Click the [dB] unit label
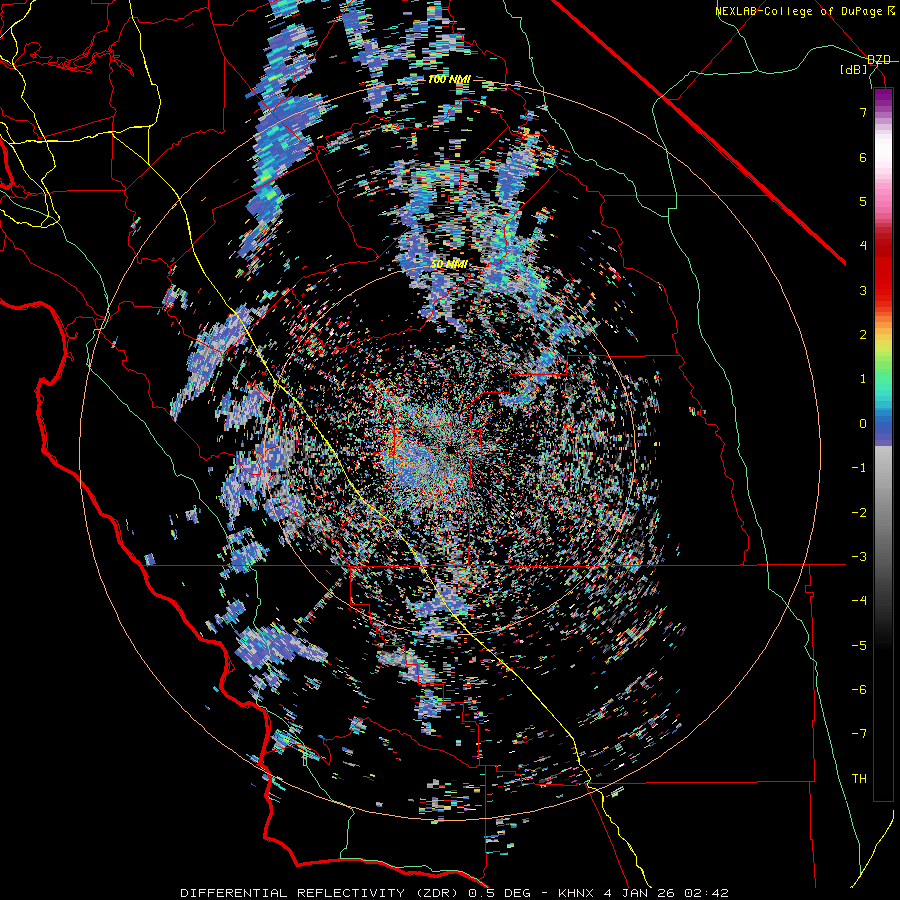 pyautogui.click(x=854, y=70)
